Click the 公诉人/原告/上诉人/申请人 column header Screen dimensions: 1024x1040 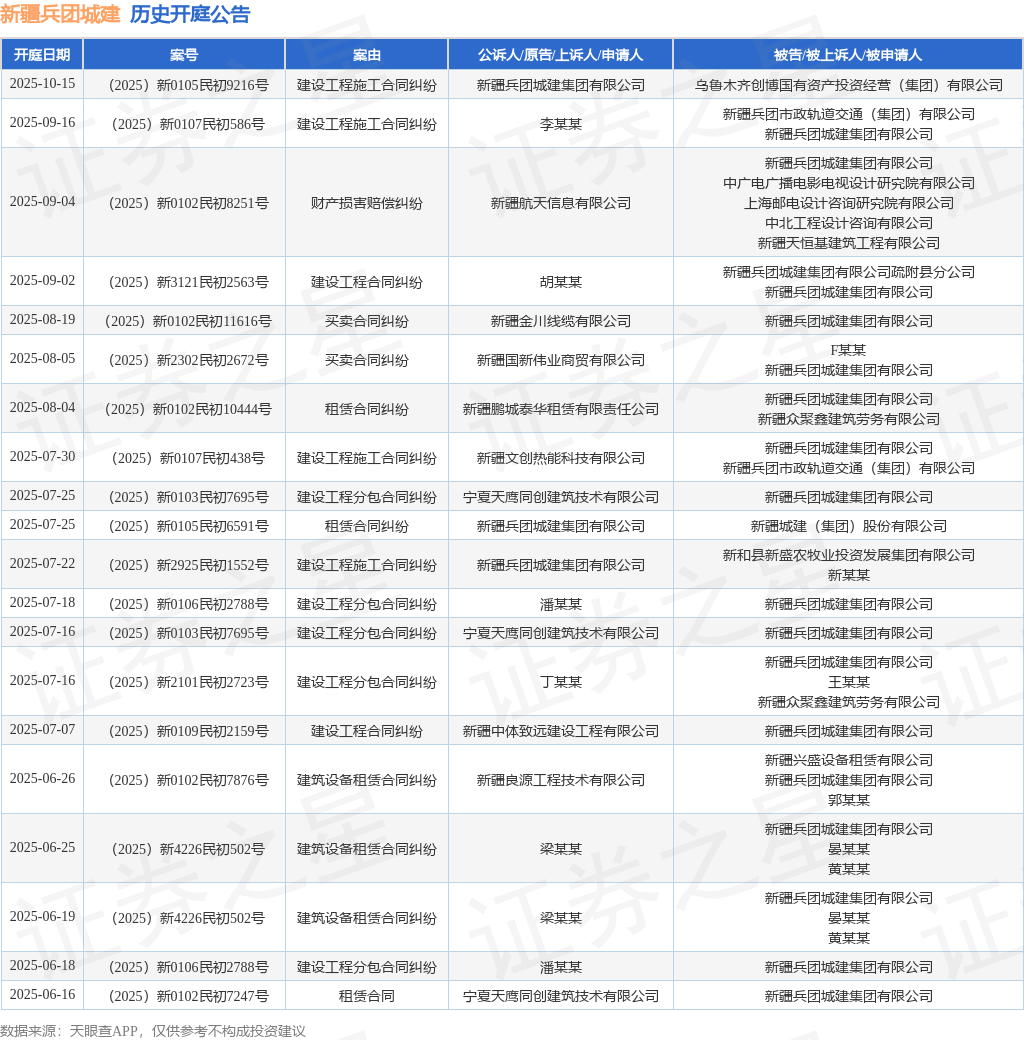coord(560,54)
